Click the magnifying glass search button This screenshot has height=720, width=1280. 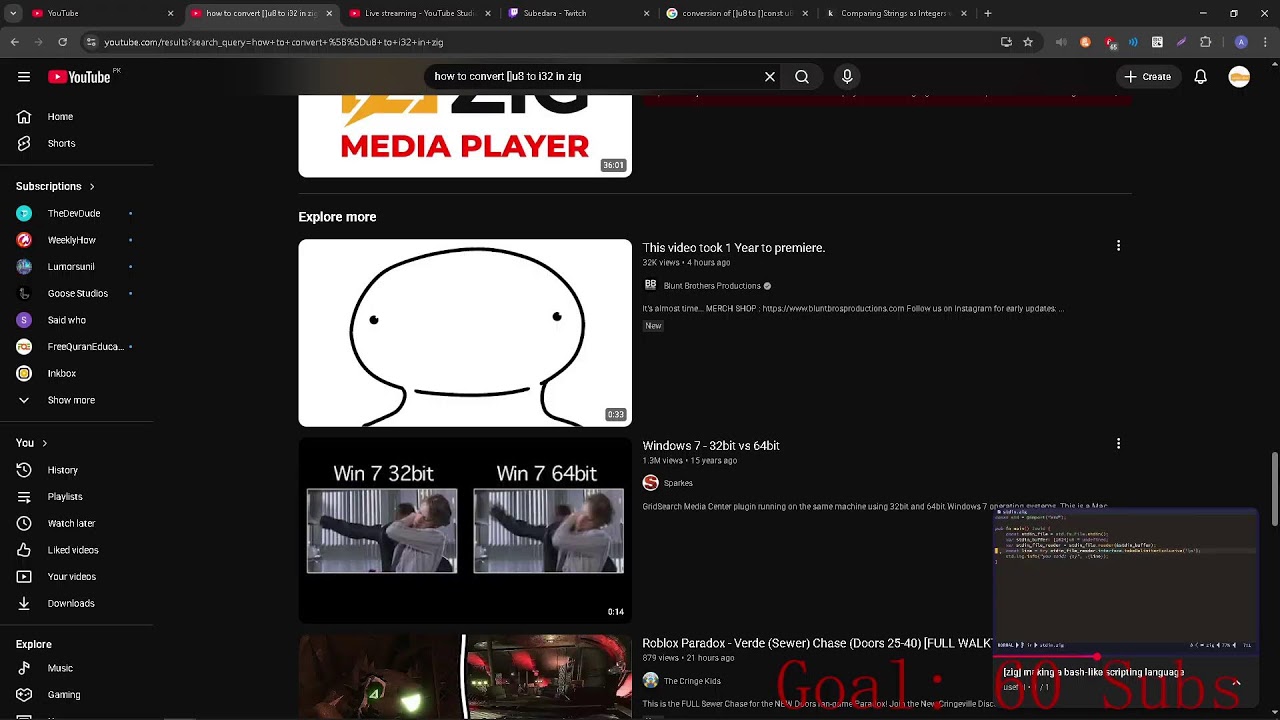pos(802,76)
